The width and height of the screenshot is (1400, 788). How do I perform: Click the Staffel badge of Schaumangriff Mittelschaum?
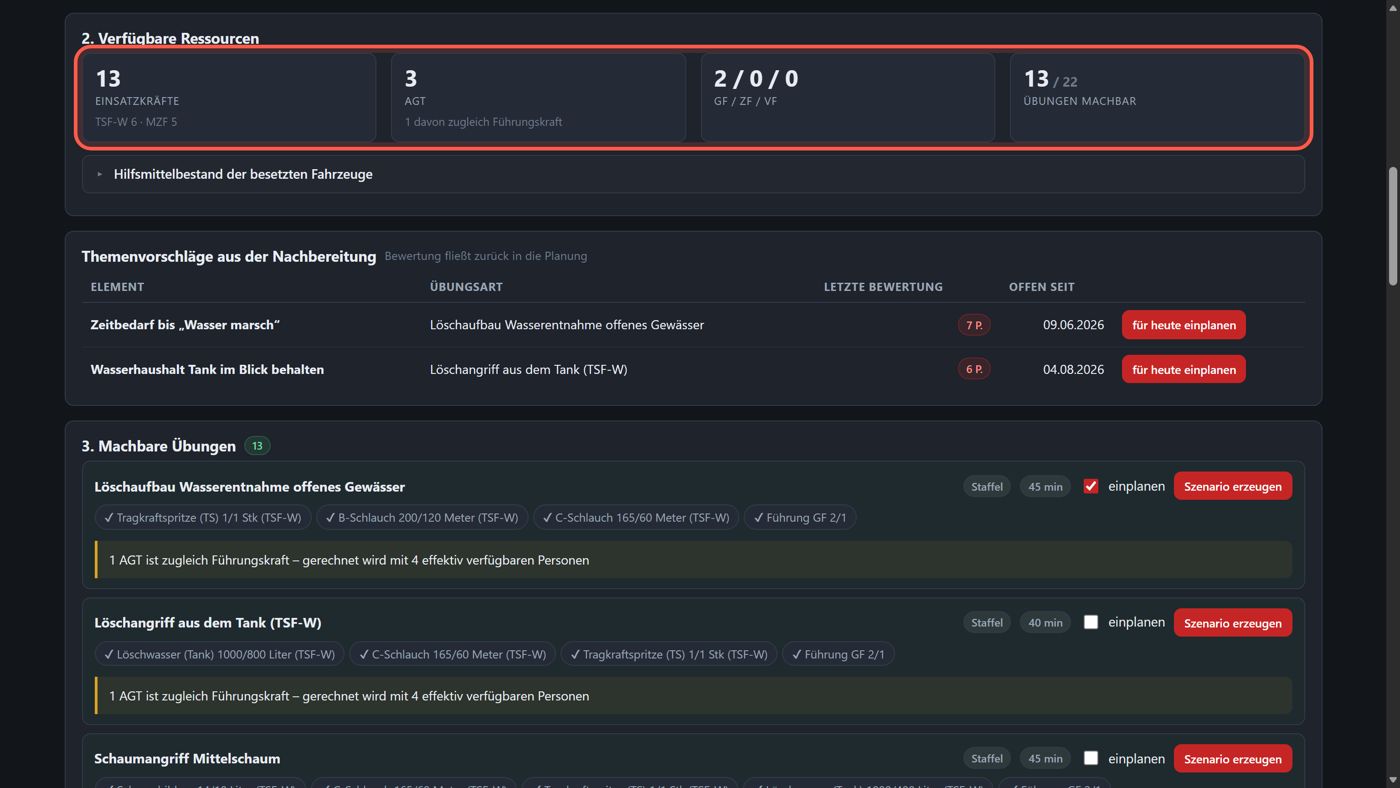(x=987, y=758)
